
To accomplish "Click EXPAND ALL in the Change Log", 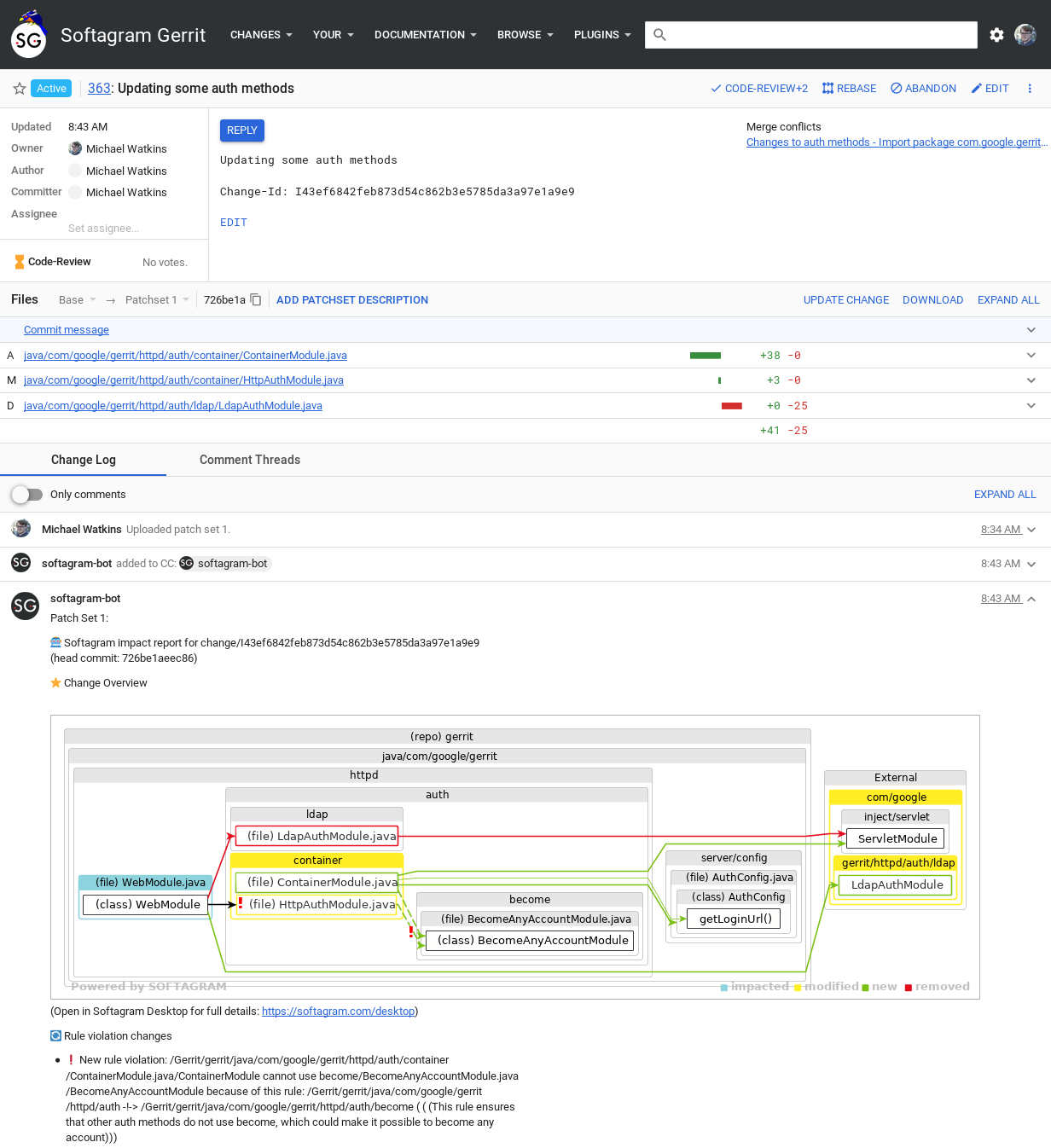I will coord(1005,495).
